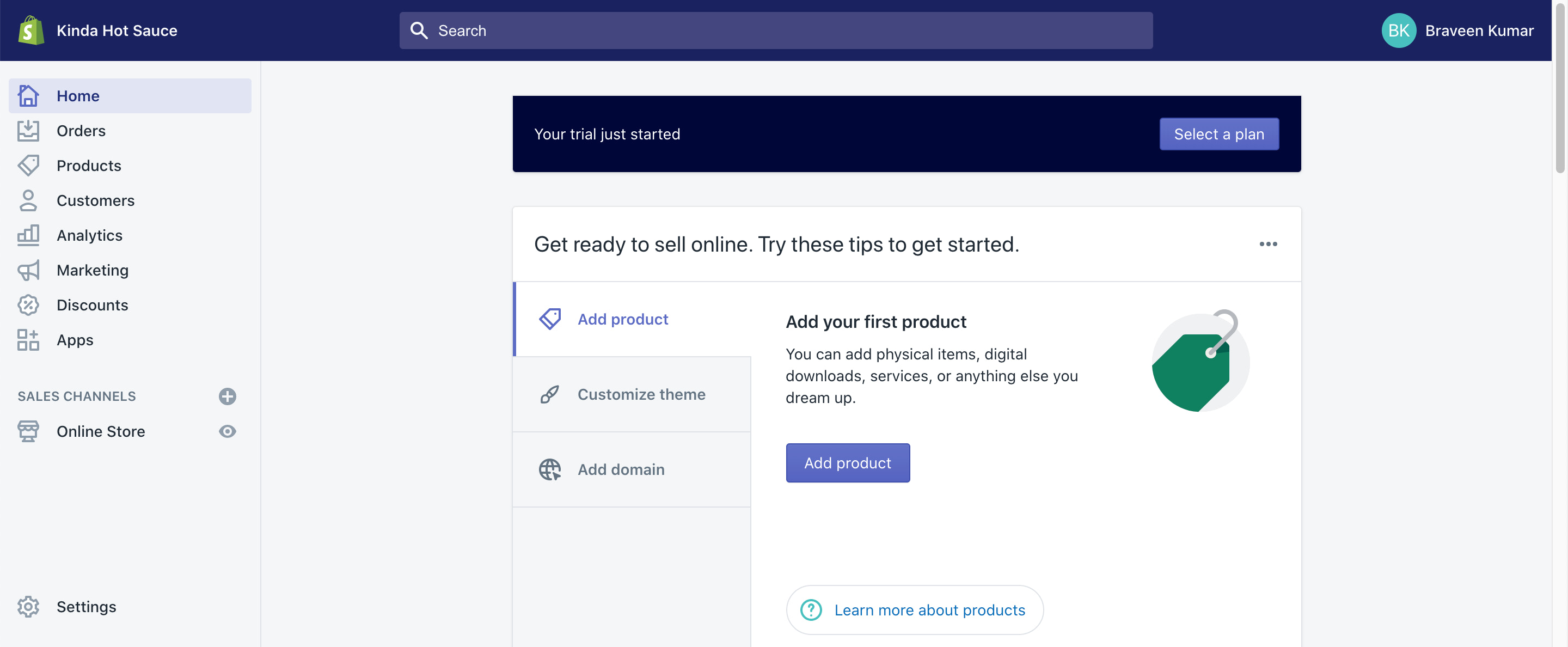Toggle Home active state in sidebar
This screenshot has height=647, width=1568.
click(x=130, y=94)
